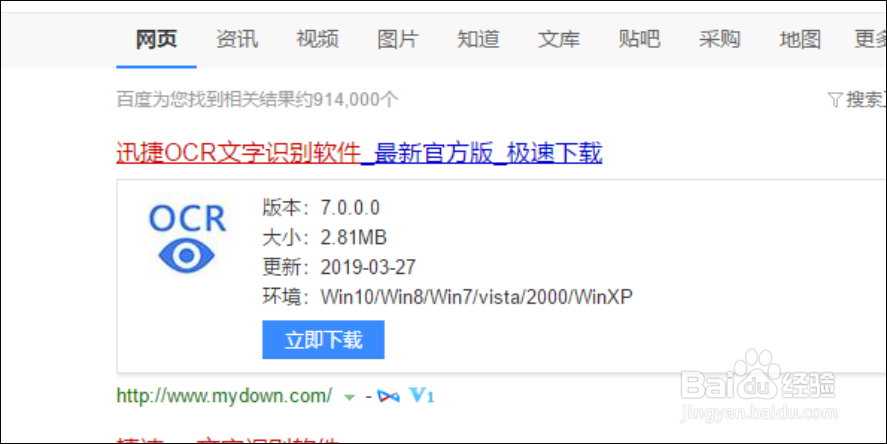Open the 知道 tab
The height and width of the screenshot is (444, 887).
(x=478, y=39)
